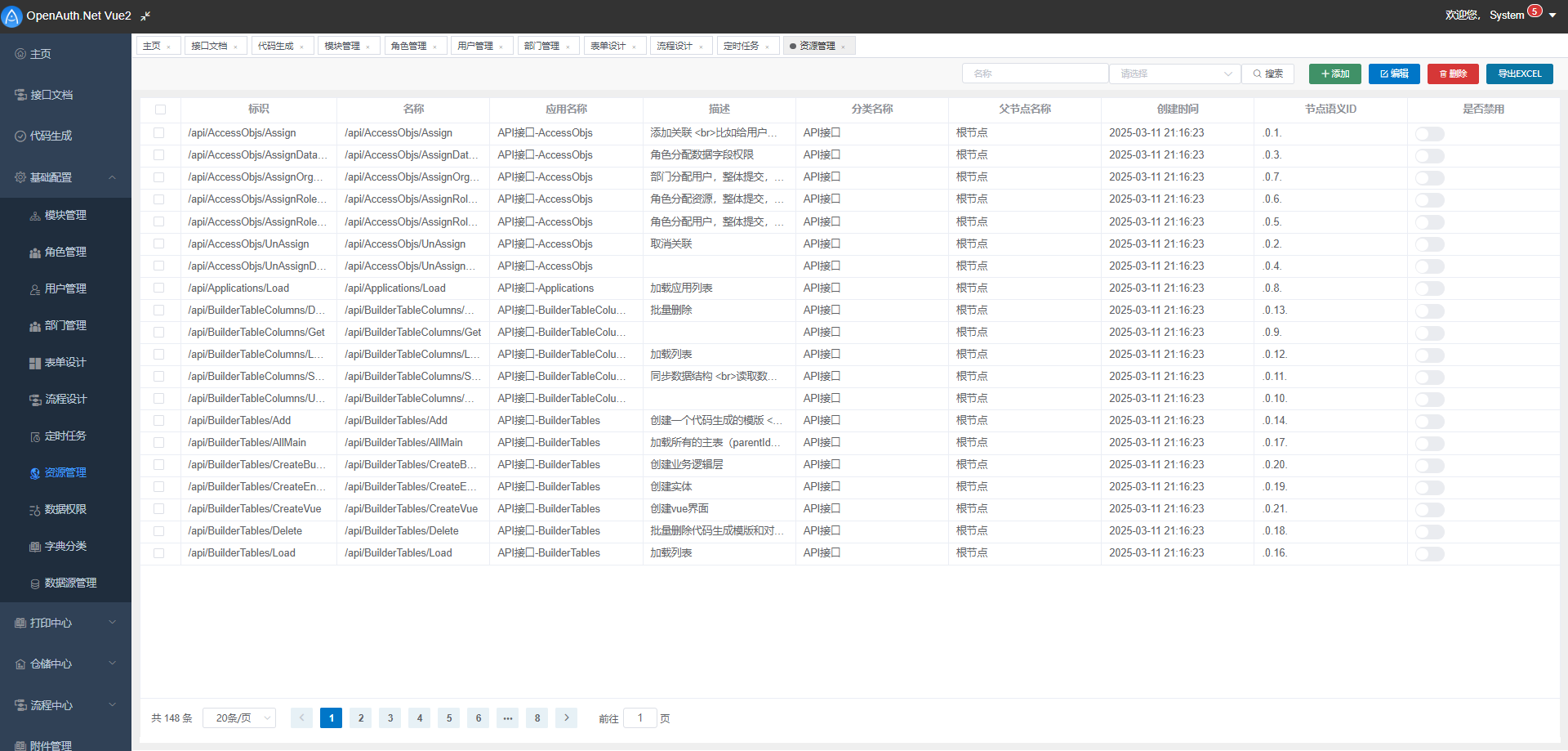Toggle the 是否禁用 switch for /api/AccessObjs/Assign

[x=1429, y=133]
